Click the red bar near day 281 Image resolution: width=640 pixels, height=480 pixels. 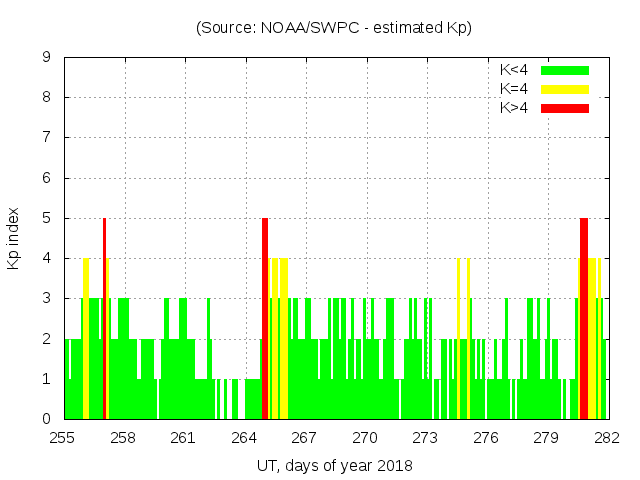coord(584,318)
